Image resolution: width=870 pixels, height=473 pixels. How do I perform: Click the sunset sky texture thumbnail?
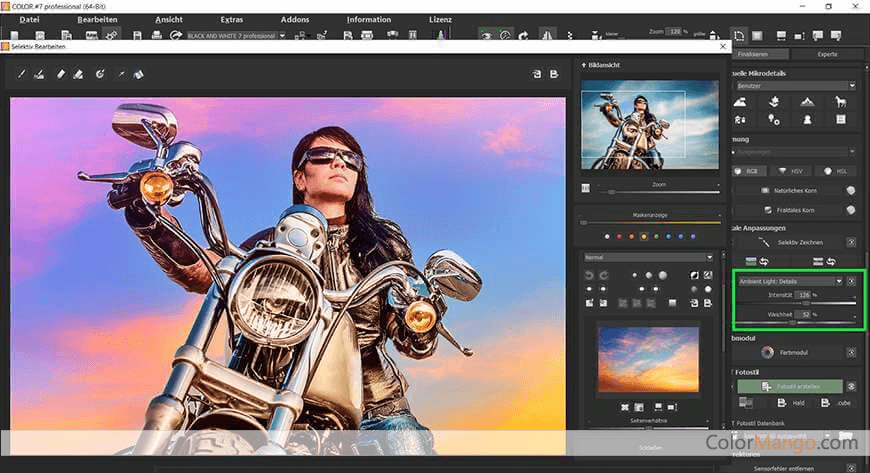649,358
